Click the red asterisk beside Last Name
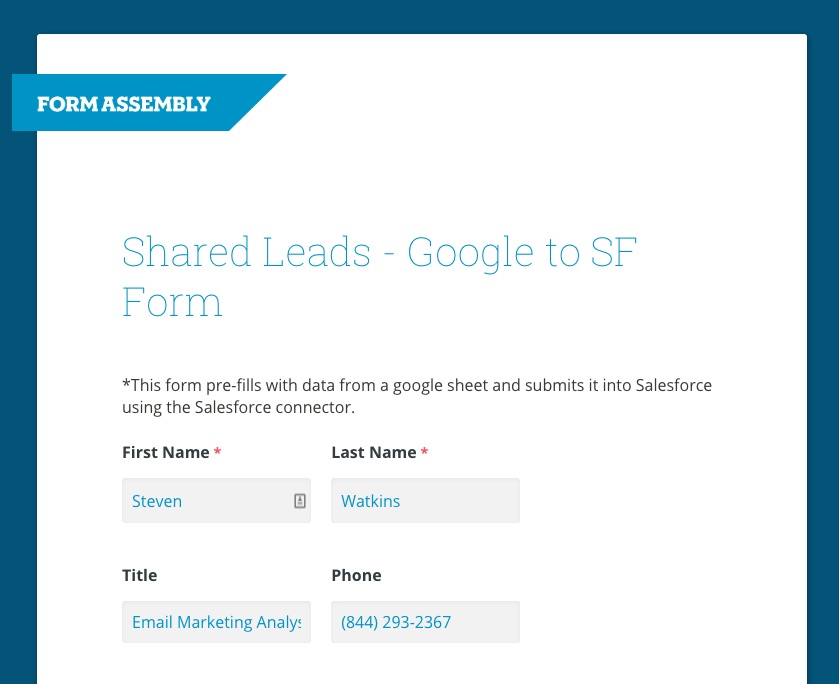839x684 pixels. pos(424,452)
